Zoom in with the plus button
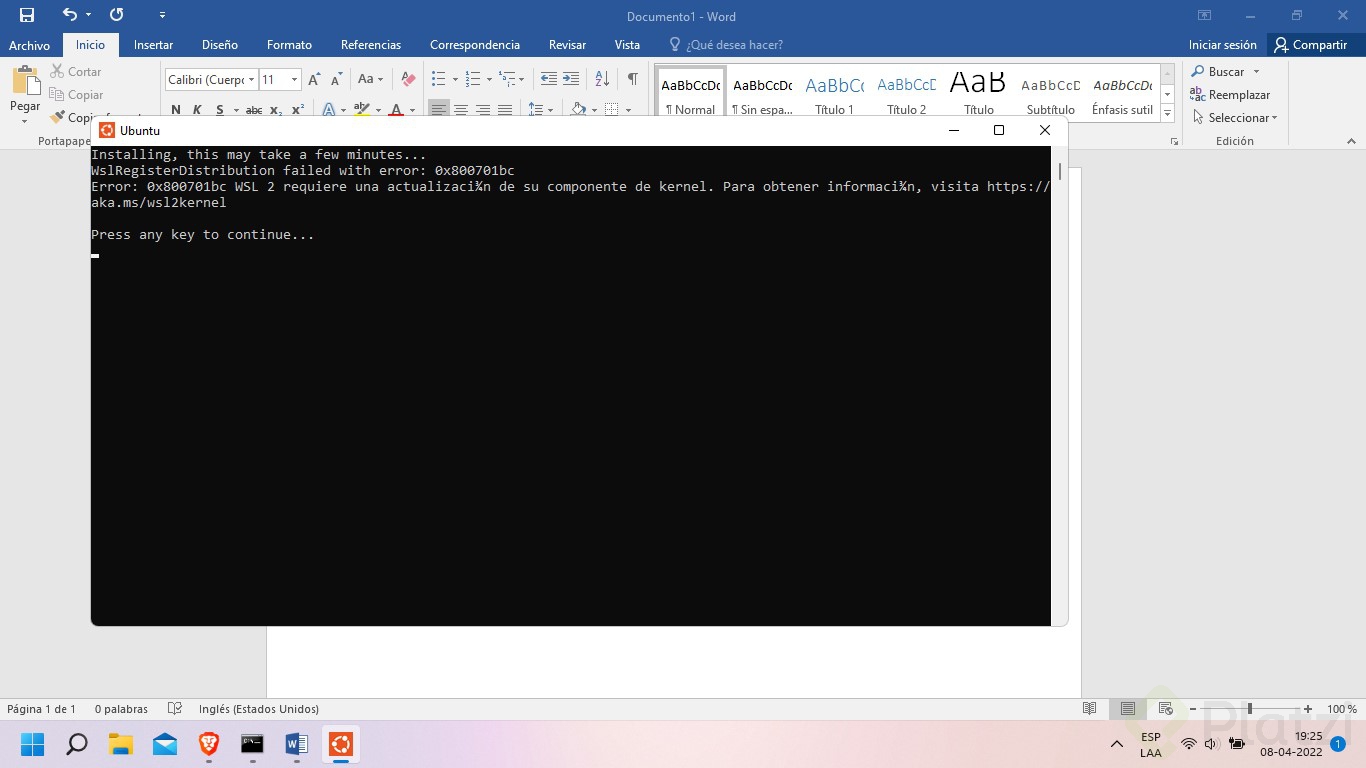The image size is (1366, 768). click(1308, 709)
